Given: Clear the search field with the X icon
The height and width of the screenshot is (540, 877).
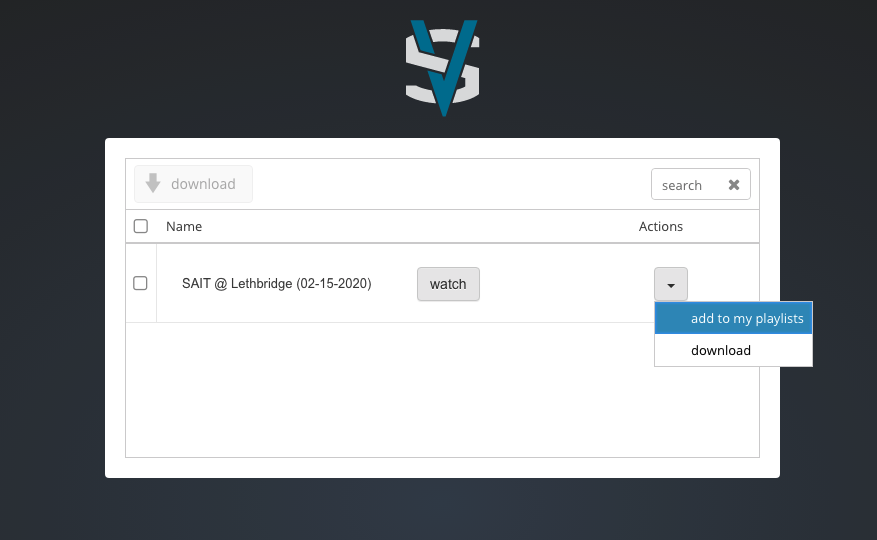Looking at the screenshot, I should coord(734,185).
